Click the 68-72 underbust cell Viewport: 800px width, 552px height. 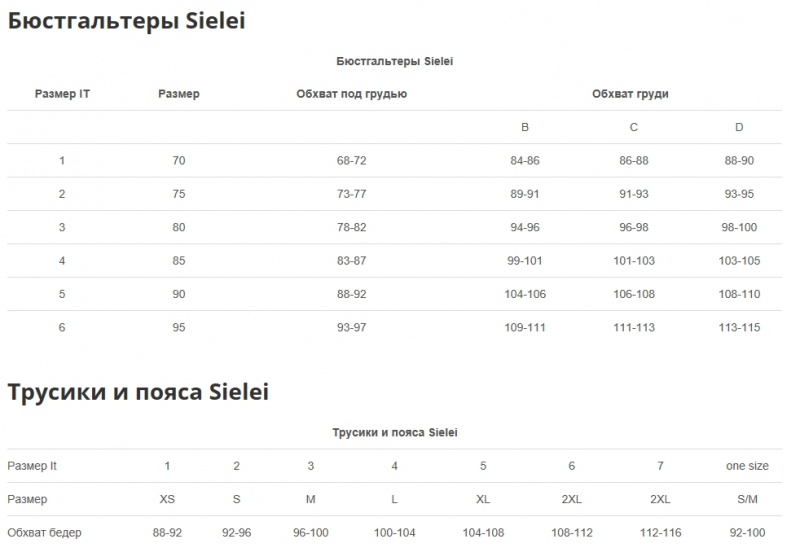(x=352, y=161)
